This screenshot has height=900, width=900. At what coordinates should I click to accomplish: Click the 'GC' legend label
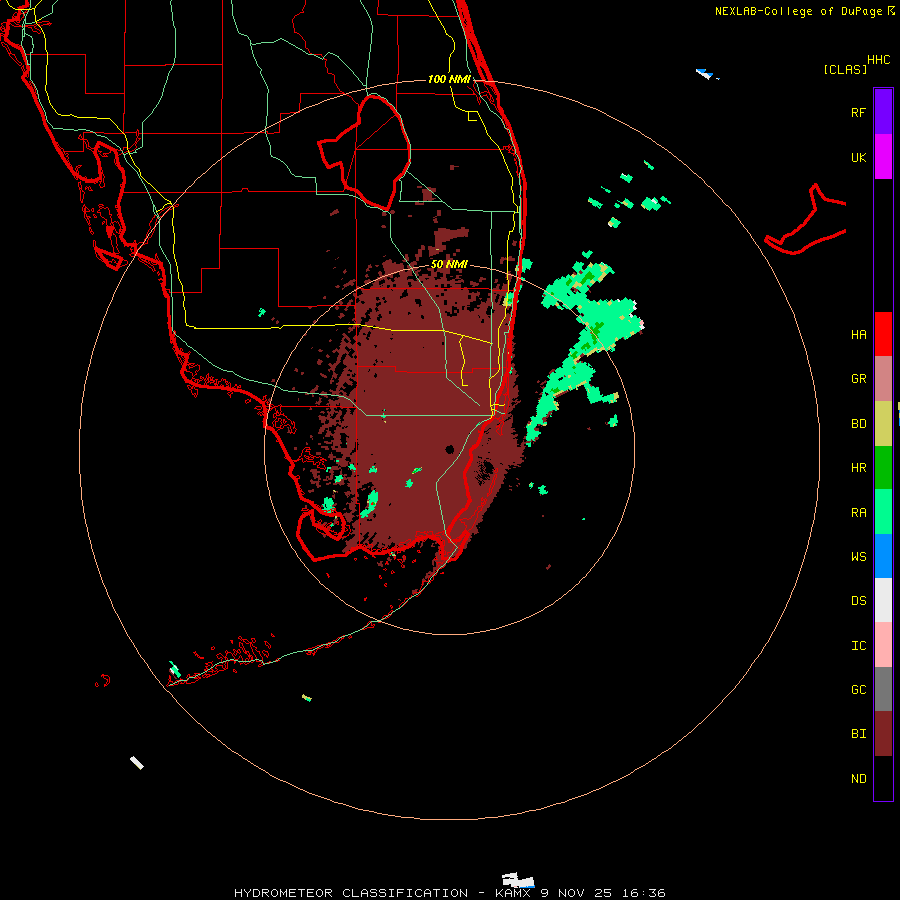click(x=858, y=690)
